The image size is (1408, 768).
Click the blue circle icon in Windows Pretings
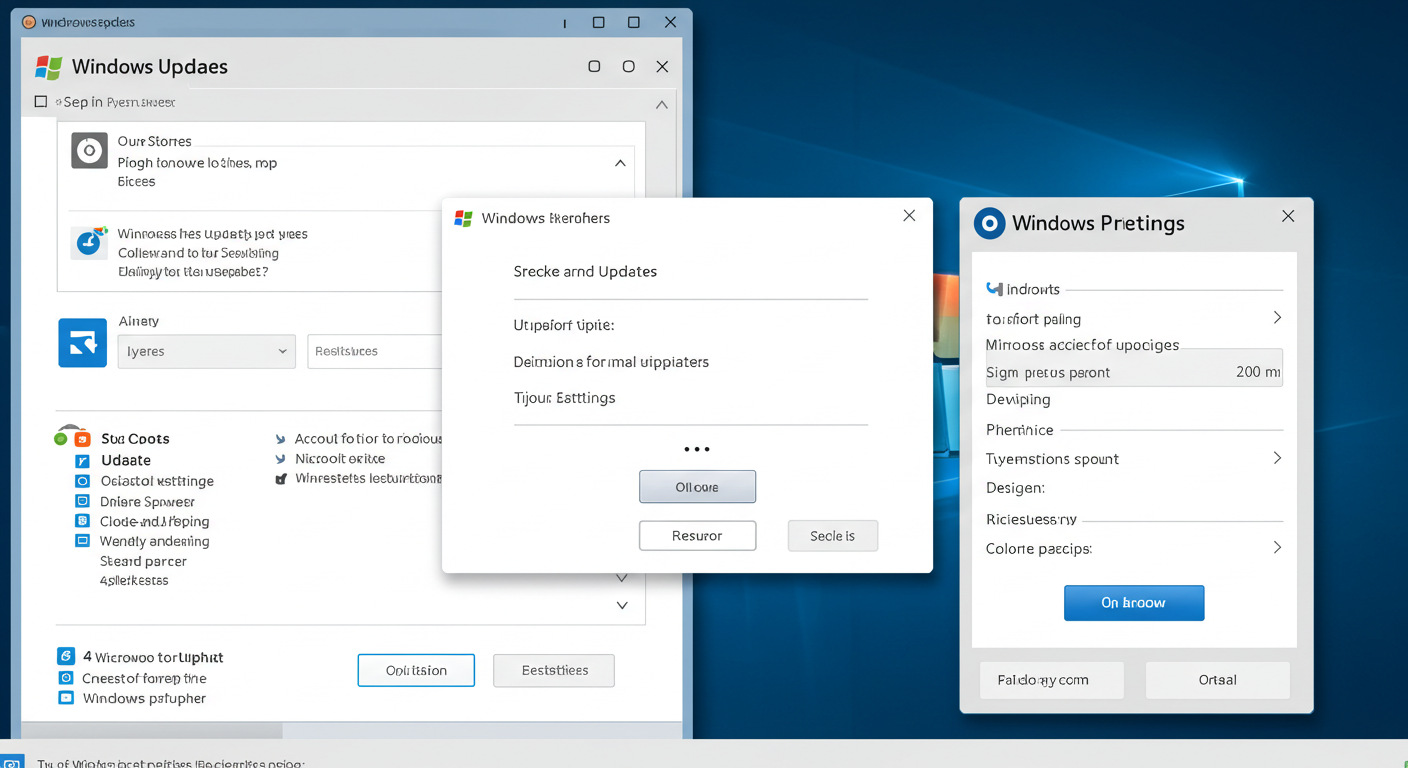point(989,223)
